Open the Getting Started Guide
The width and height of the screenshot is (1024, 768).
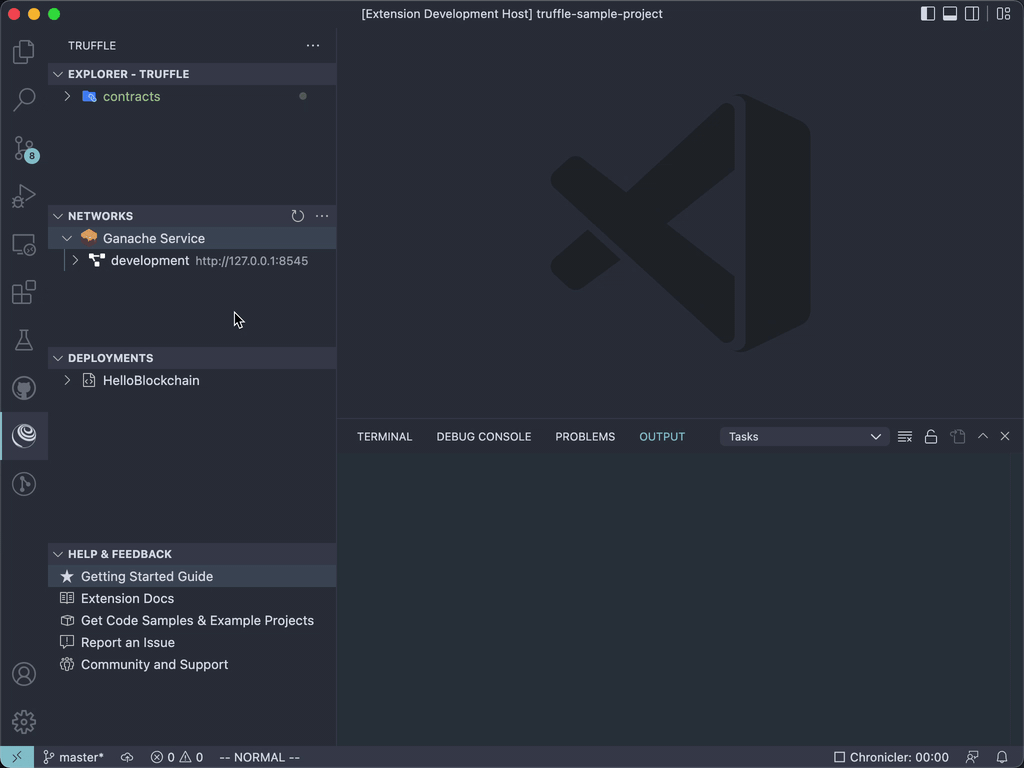point(147,576)
